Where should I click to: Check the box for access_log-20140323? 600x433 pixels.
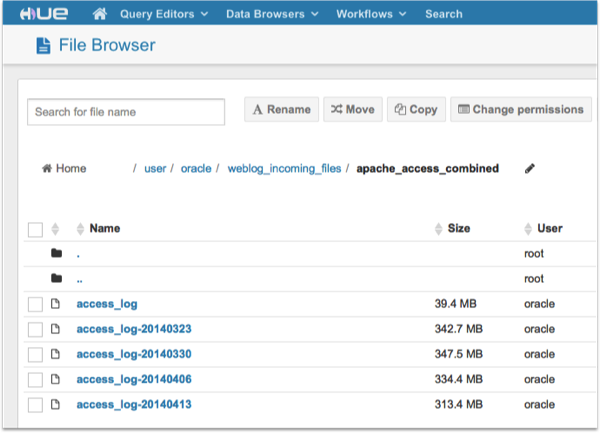click(35, 330)
